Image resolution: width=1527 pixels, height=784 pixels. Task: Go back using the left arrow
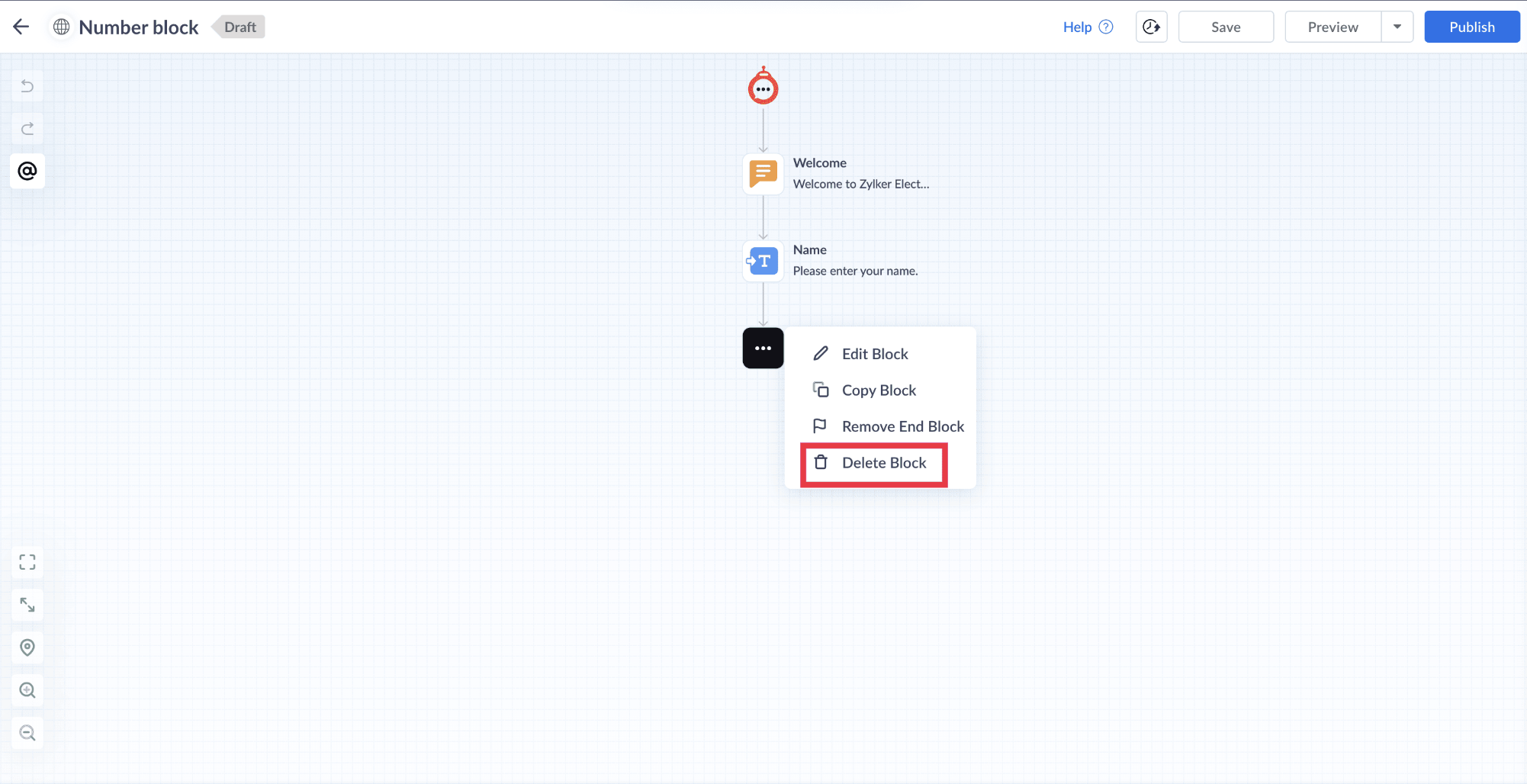coord(21,27)
